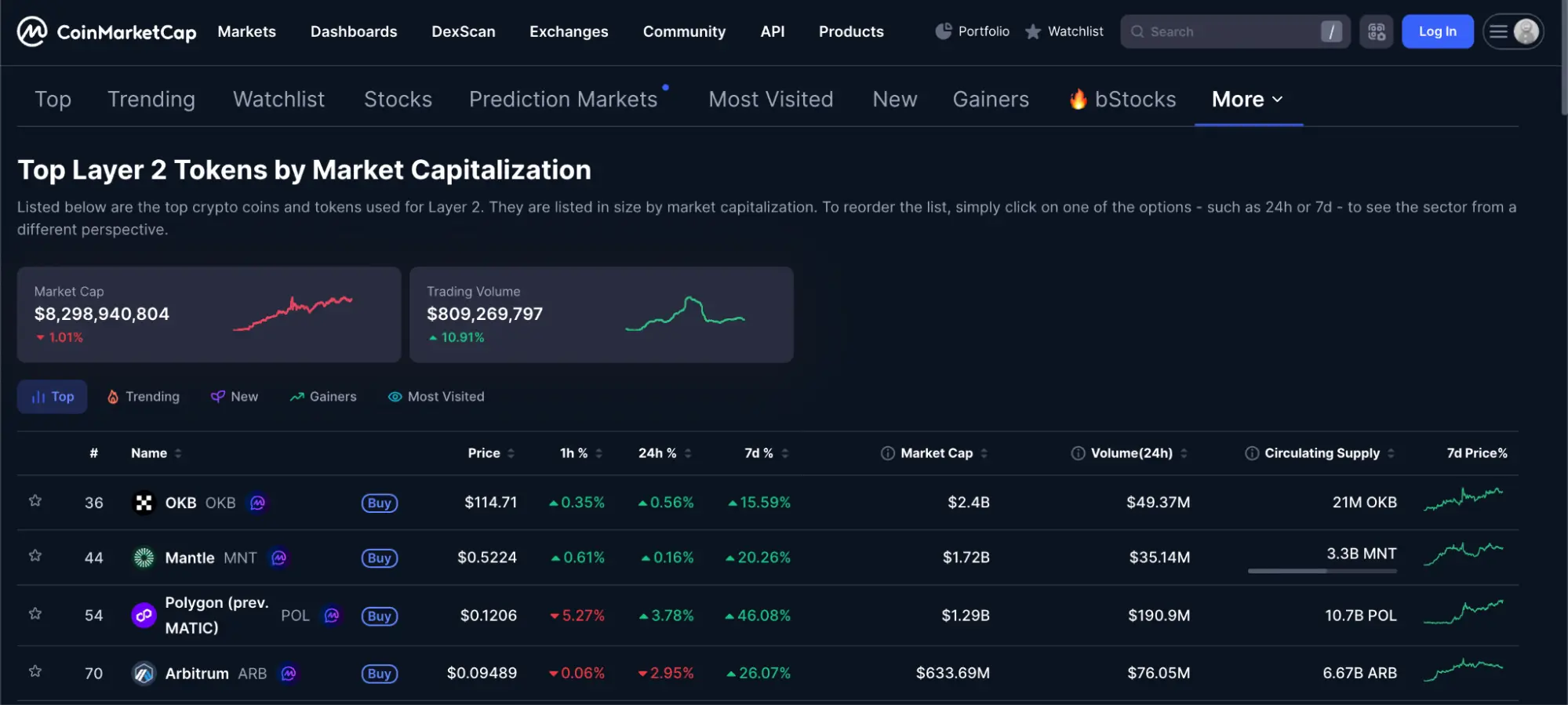Click the Trending flame icon filter
This screenshot has height=705, width=1568.
click(x=113, y=397)
